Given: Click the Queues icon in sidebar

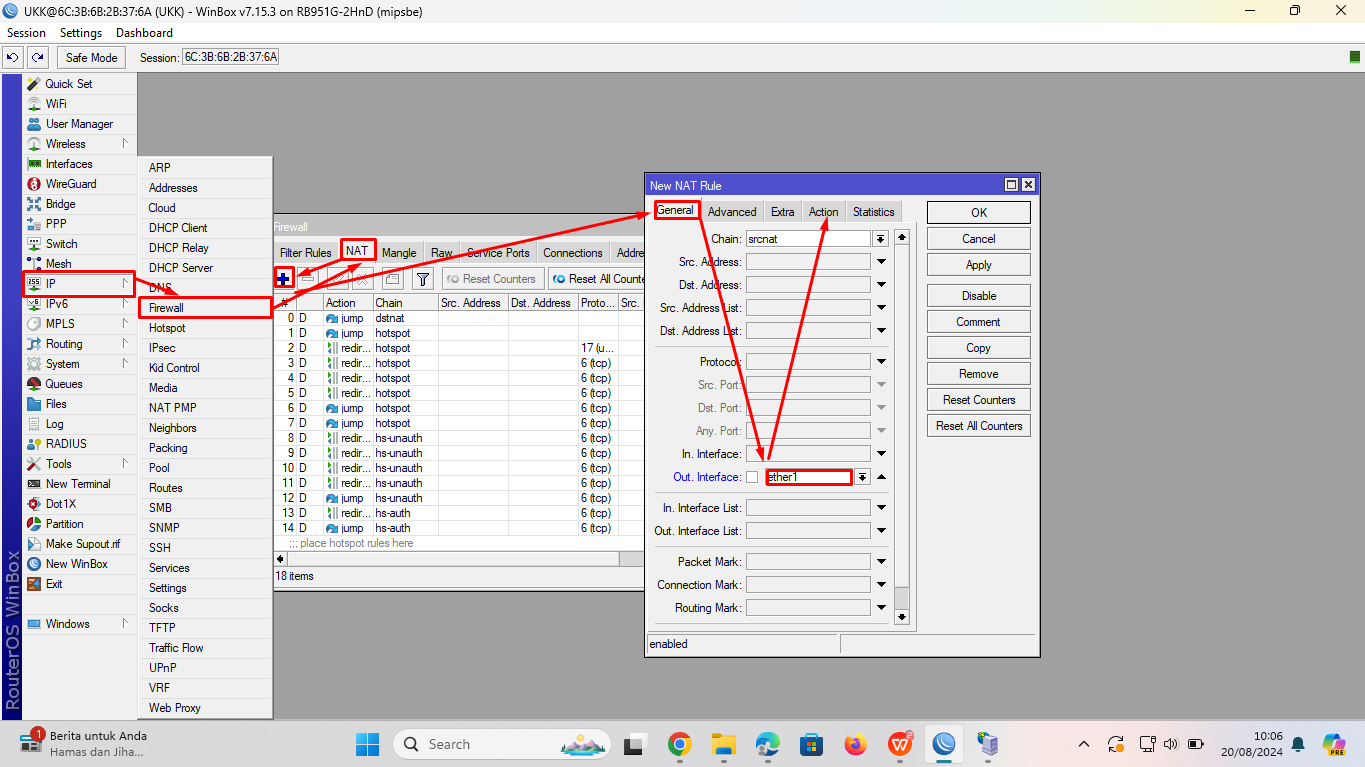Looking at the screenshot, I should 34,384.
